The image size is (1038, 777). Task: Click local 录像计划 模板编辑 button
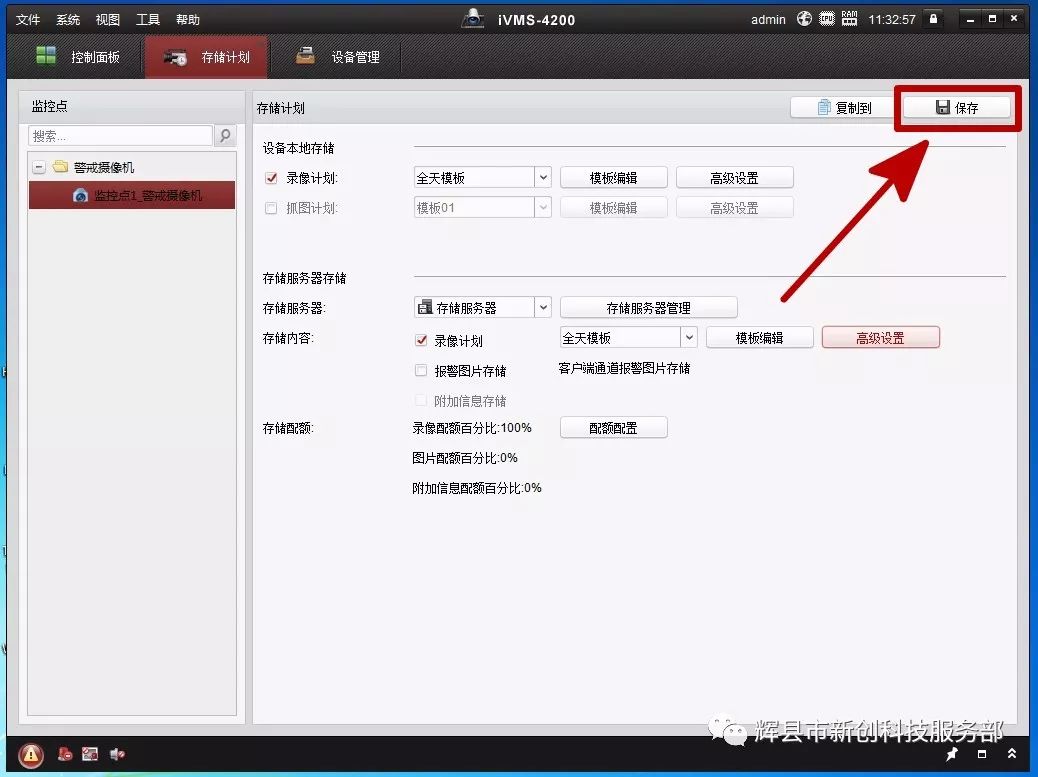pos(614,177)
